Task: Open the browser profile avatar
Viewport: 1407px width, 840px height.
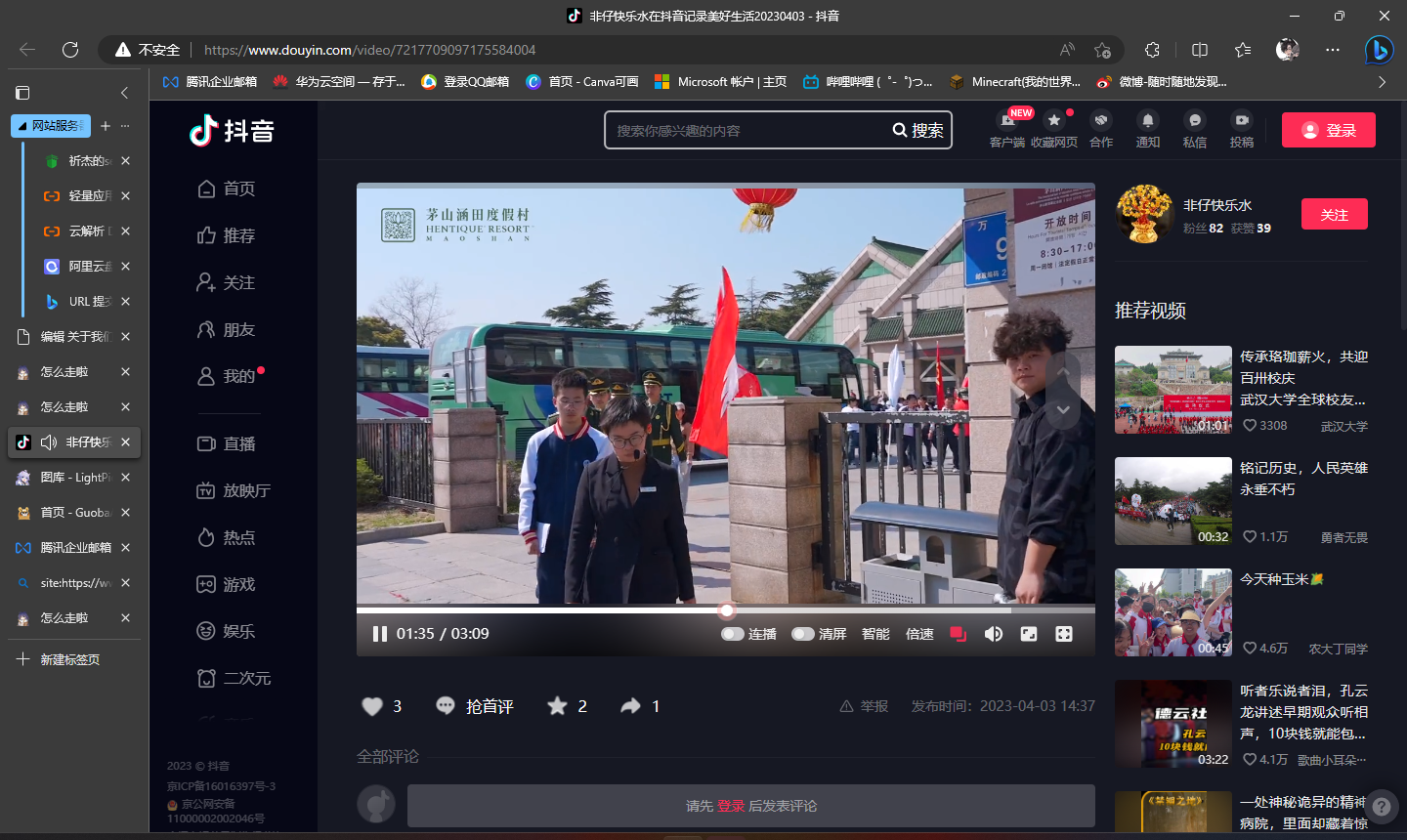Action: (x=1288, y=50)
